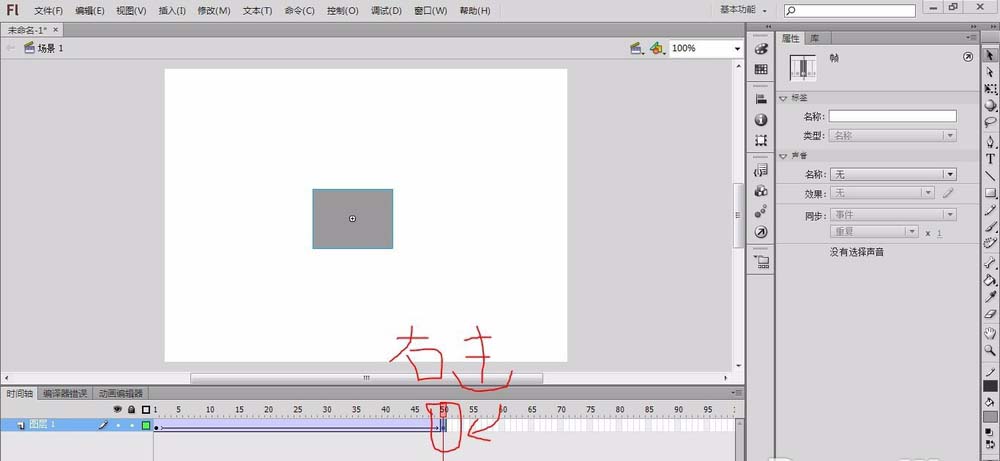This screenshot has width=1000, height=461.
Task: Select the Eyedropper tool
Action: coord(990,296)
